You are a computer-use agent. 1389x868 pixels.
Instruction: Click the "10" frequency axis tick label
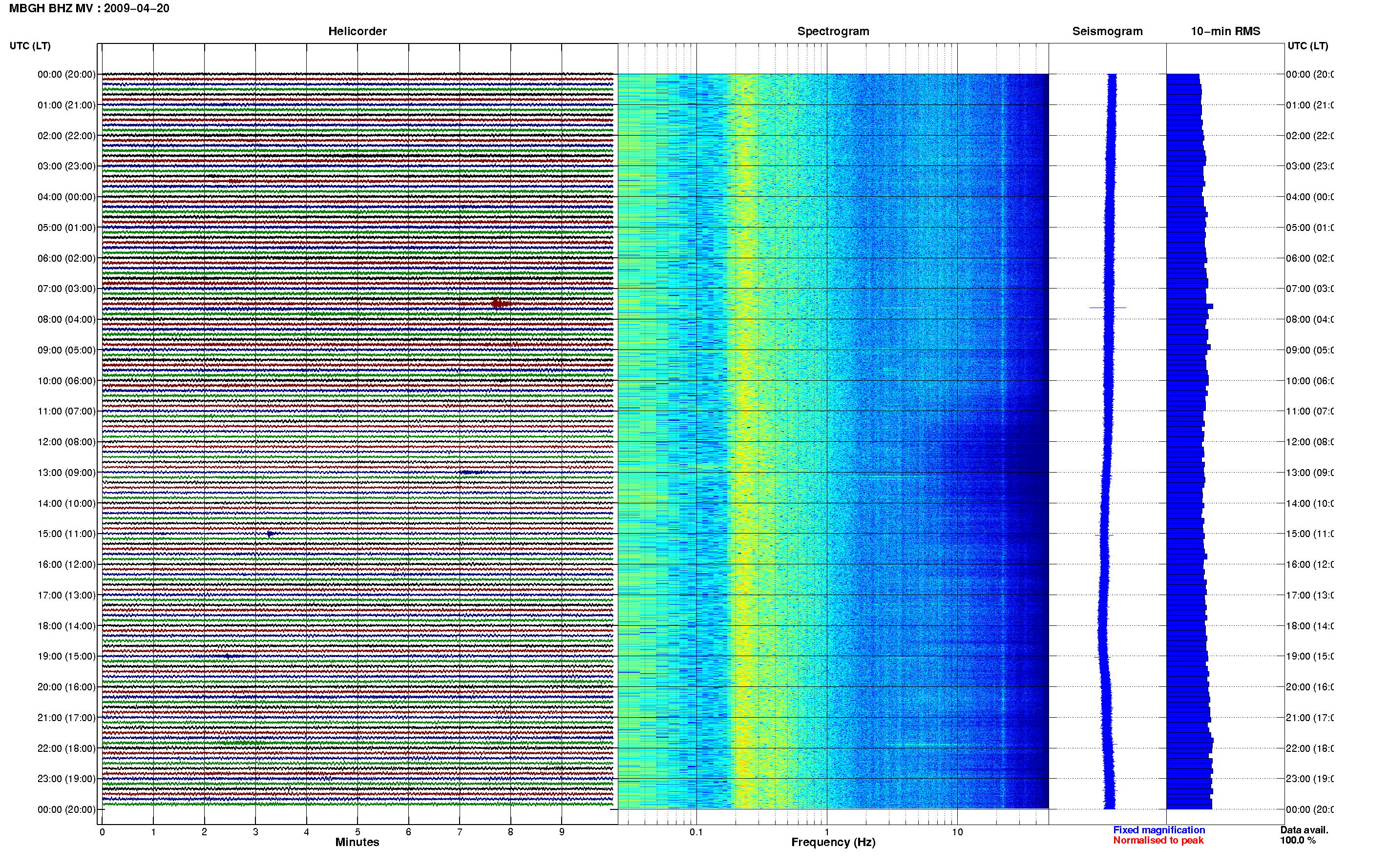point(957,832)
